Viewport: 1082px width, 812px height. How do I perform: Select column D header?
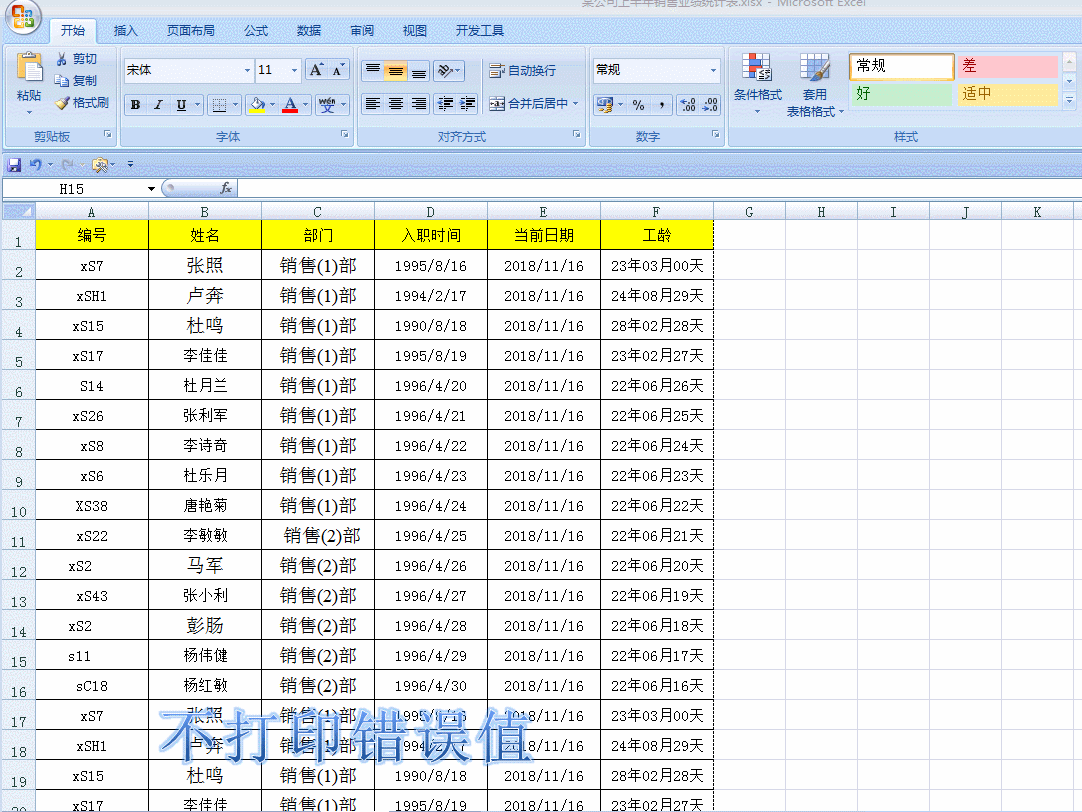[431, 212]
